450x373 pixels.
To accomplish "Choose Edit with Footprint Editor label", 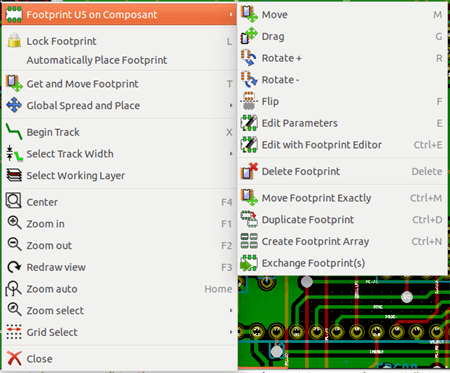I will (x=322, y=145).
